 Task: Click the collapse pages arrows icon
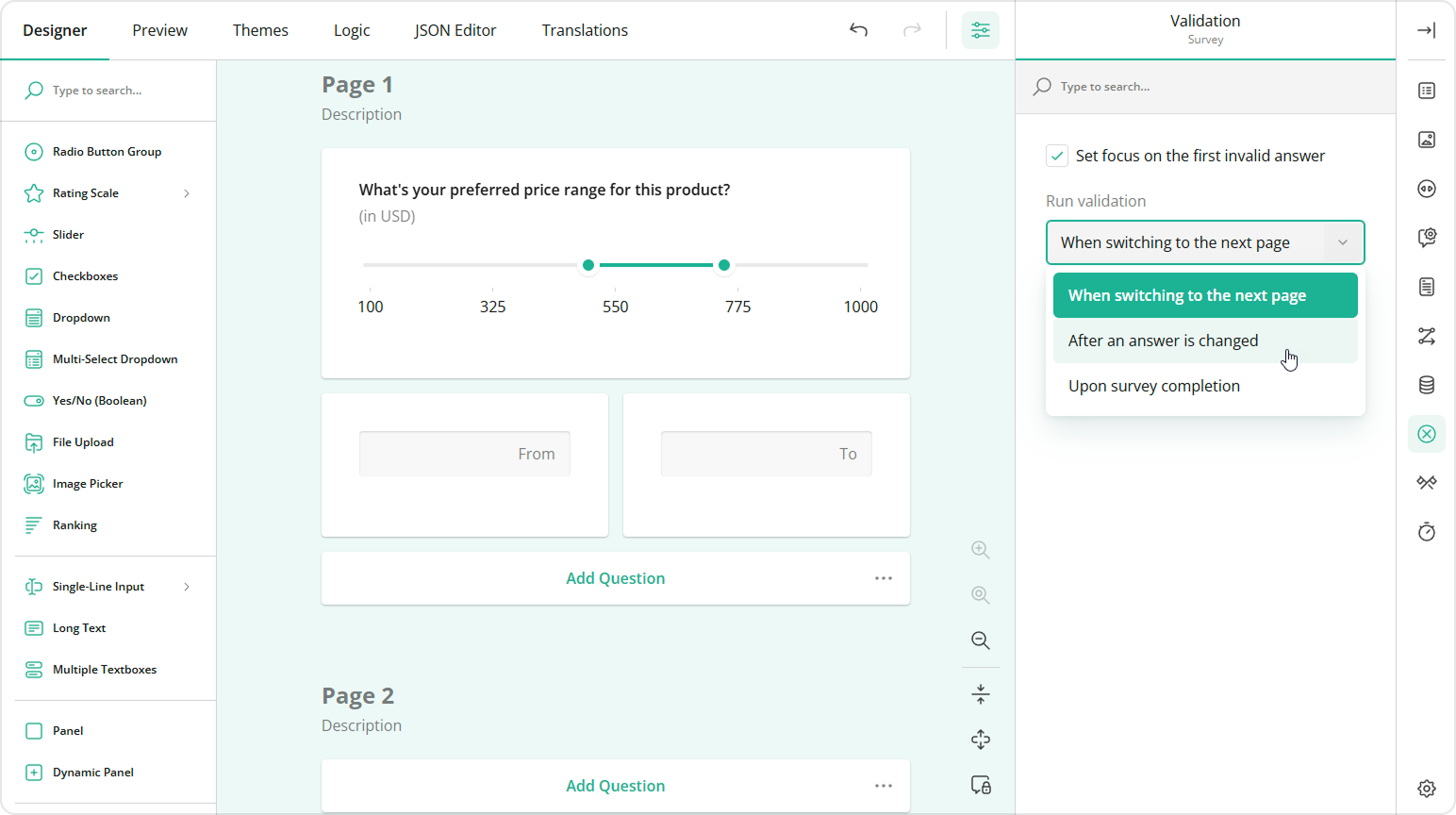(x=980, y=693)
